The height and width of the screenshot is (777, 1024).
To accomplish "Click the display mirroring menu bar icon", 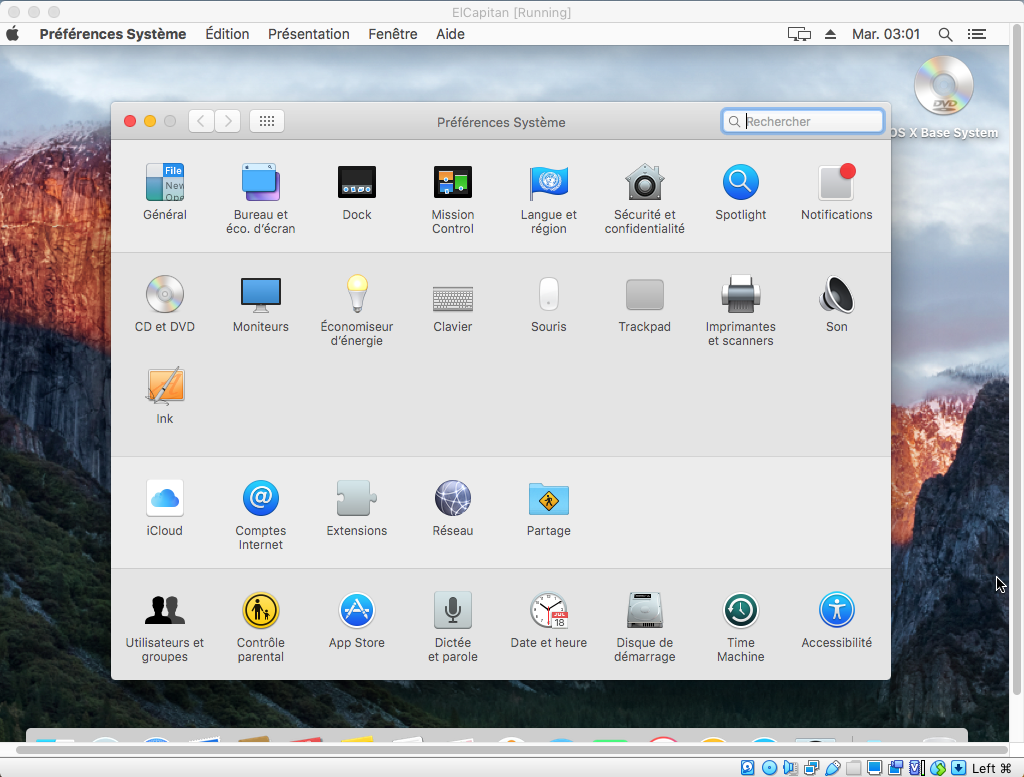I will point(799,34).
